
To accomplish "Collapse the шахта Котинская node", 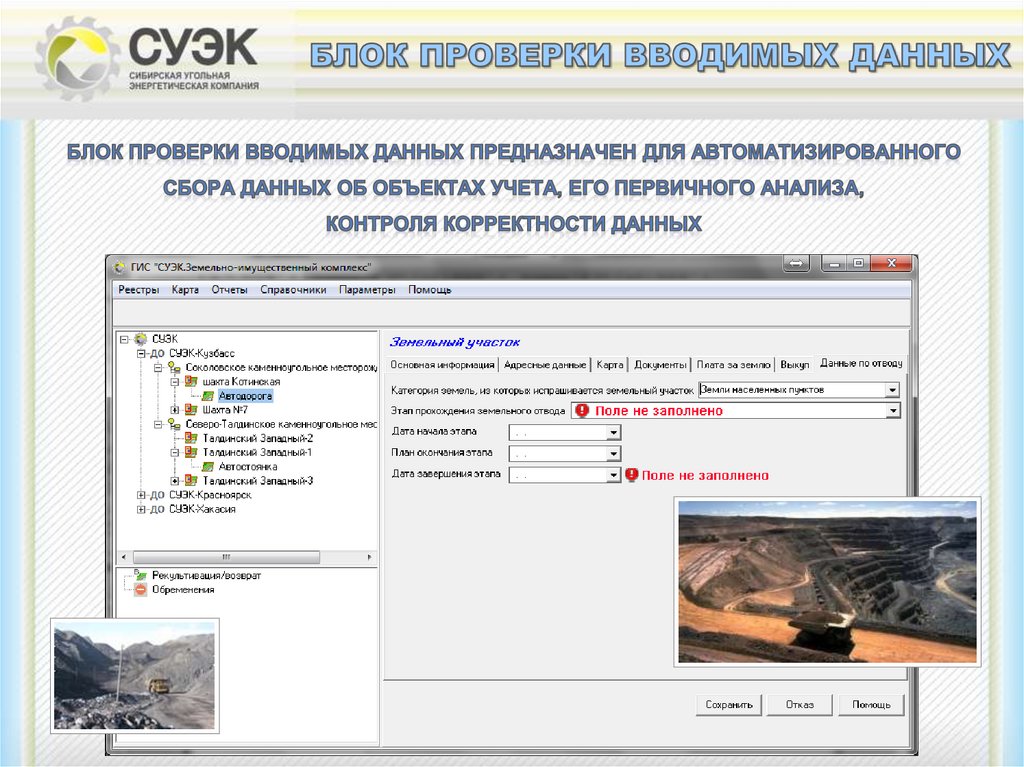I will (x=174, y=382).
